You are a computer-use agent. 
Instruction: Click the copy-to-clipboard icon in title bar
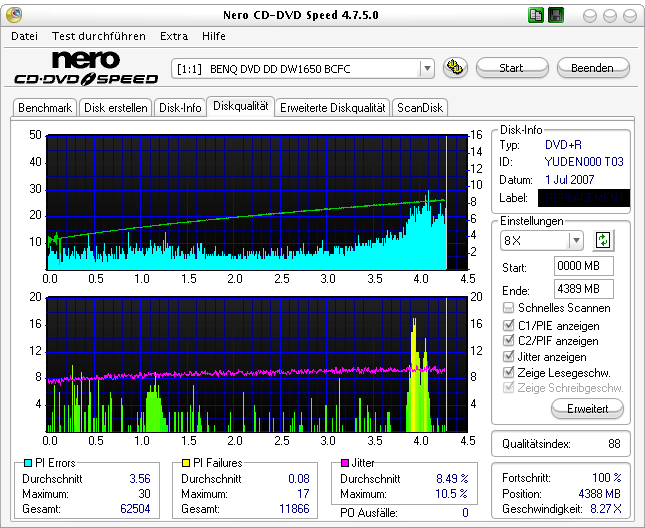pos(536,16)
